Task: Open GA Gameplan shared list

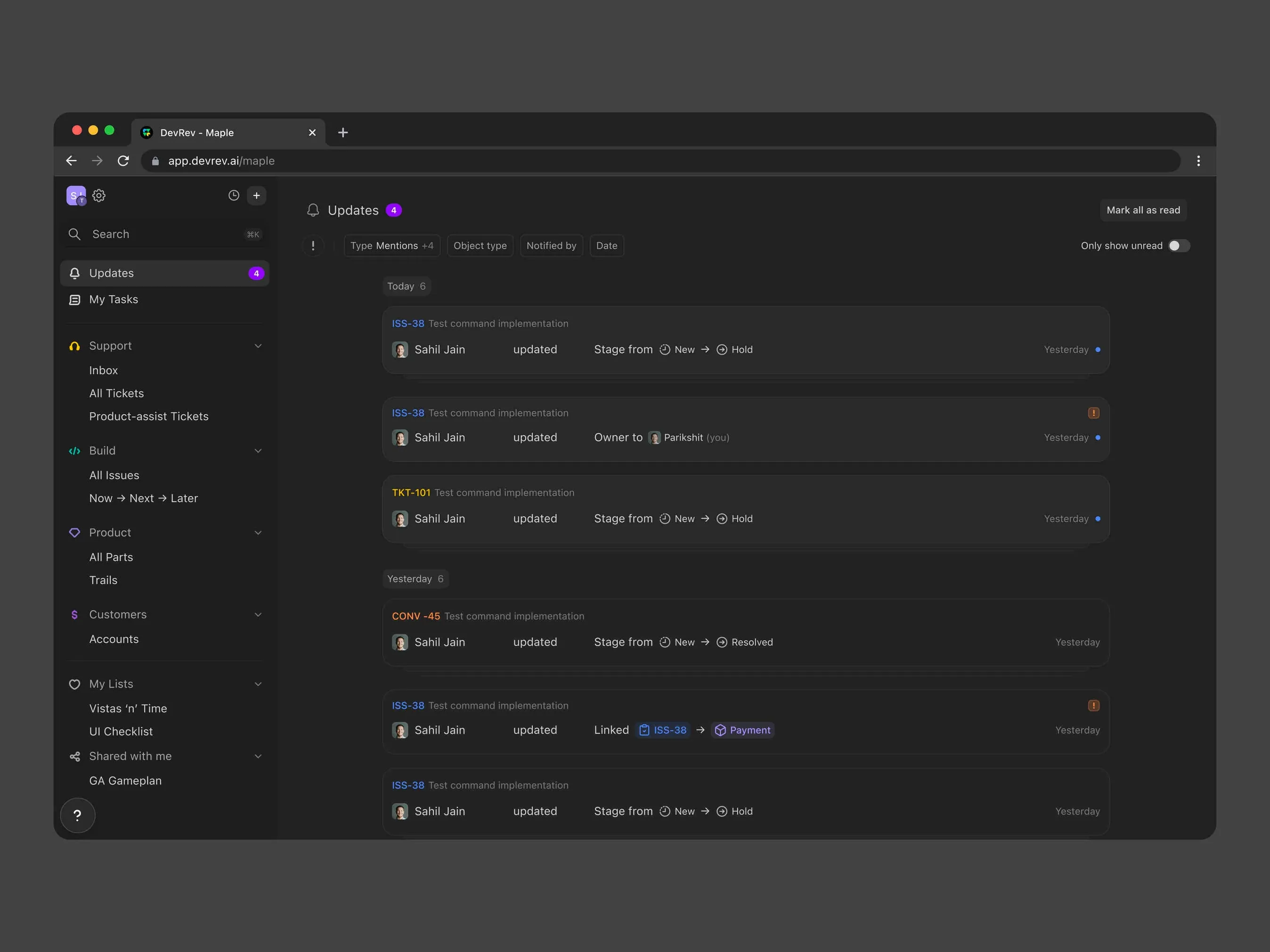Action: 125,781
